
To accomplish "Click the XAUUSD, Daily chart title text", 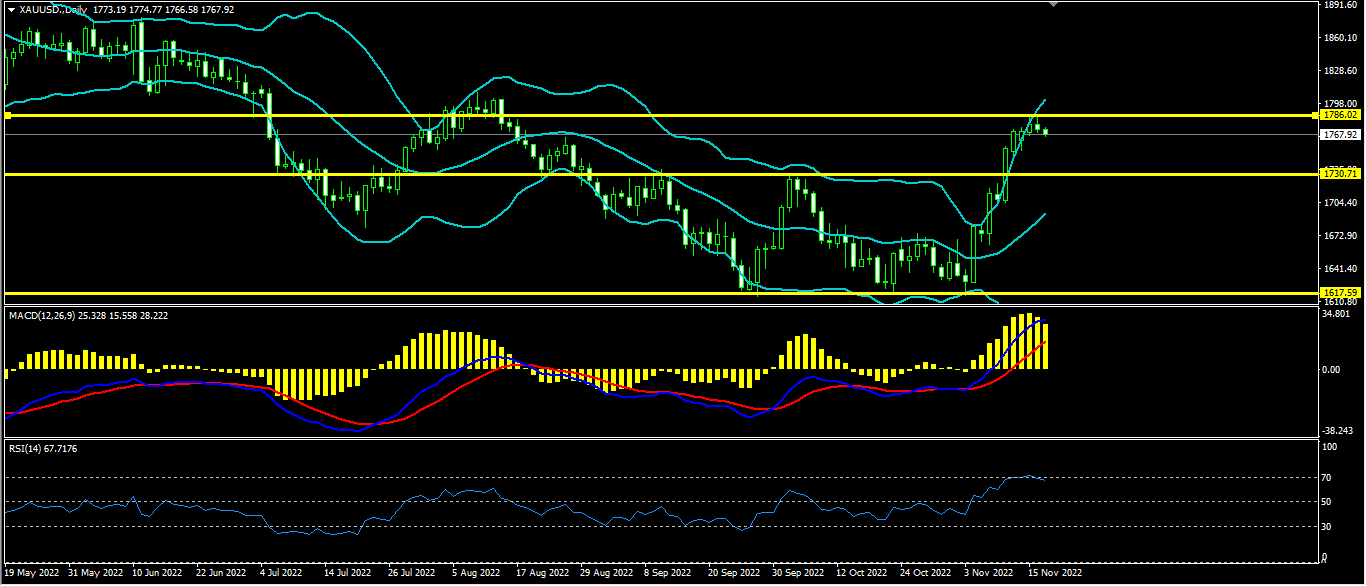I will tap(52, 9).
